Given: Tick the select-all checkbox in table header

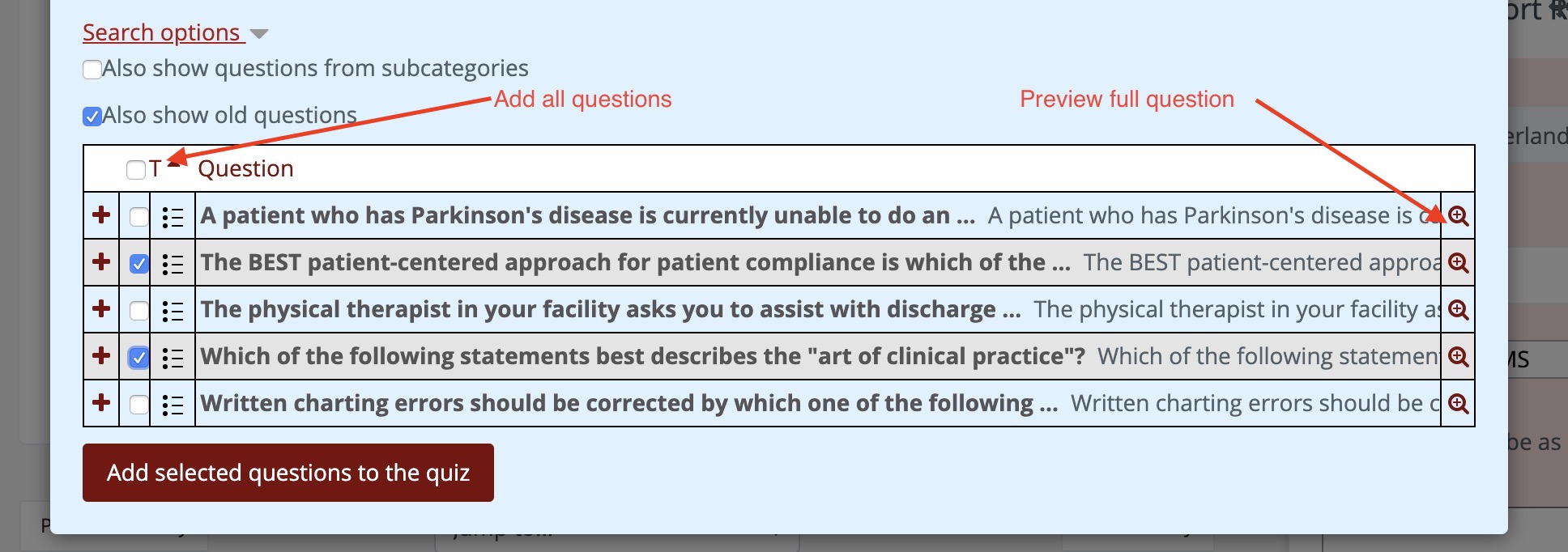Looking at the screenshot, I should [136, 170].
